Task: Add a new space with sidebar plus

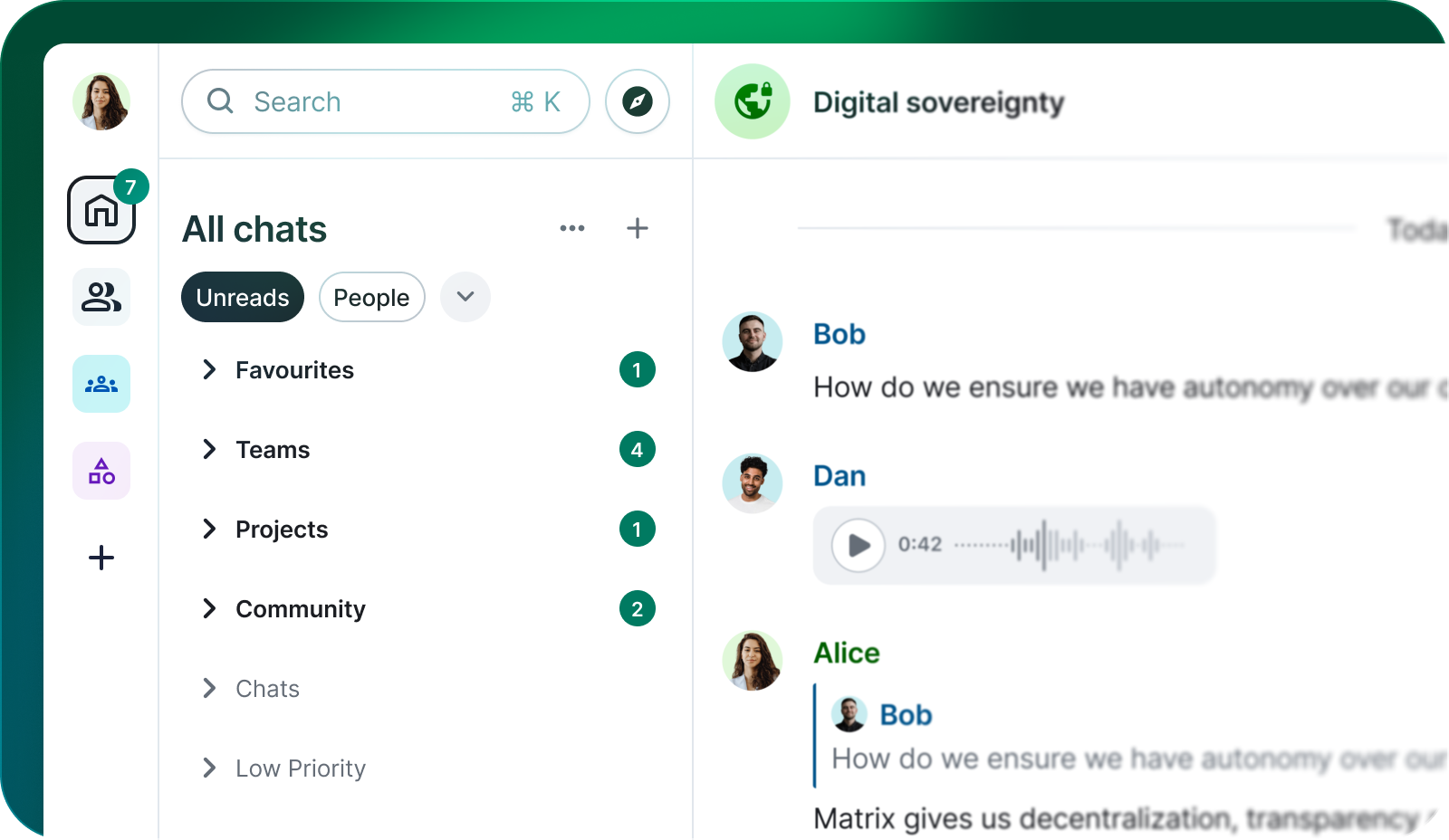Action: [x=101, y=558]
